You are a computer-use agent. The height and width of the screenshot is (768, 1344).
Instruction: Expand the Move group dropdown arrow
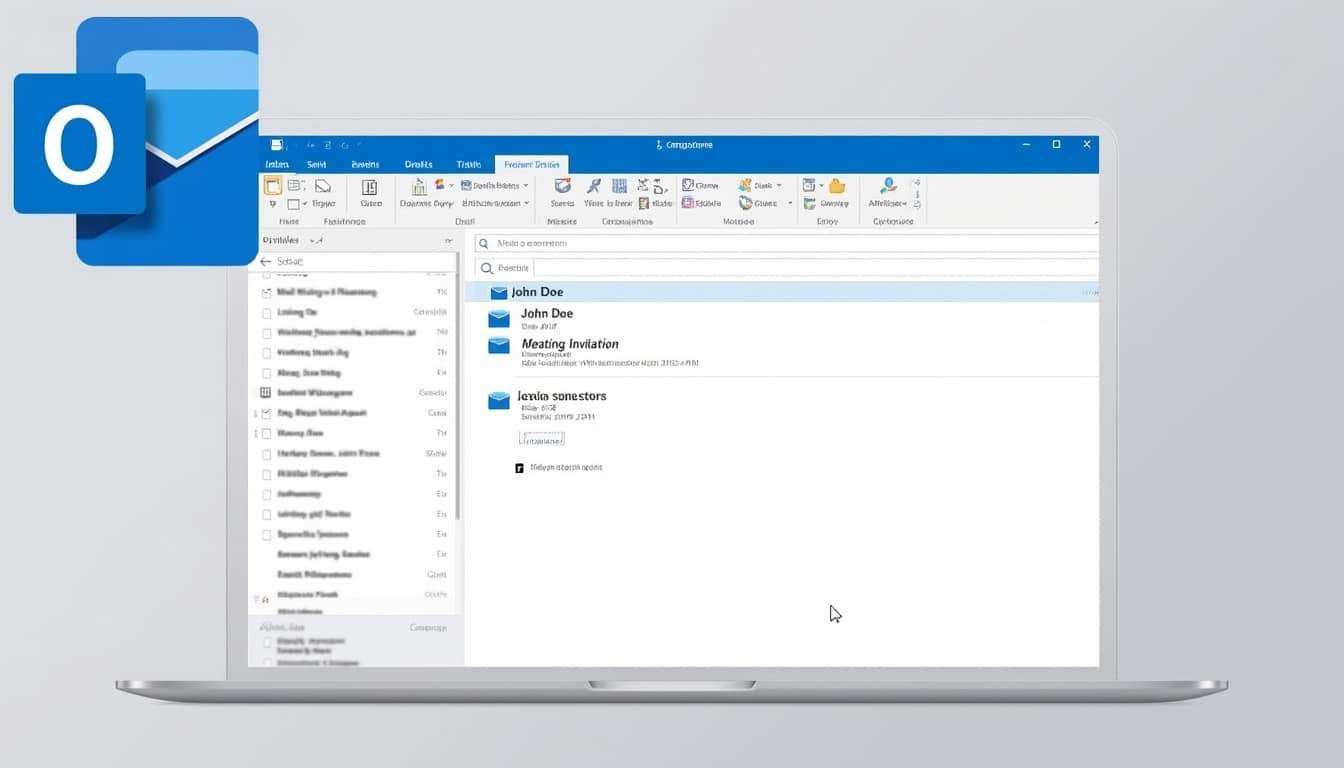click(790, 202)
